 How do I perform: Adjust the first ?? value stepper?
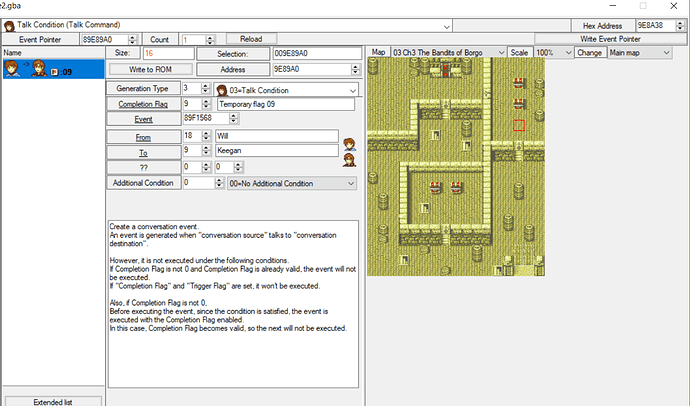206,167
